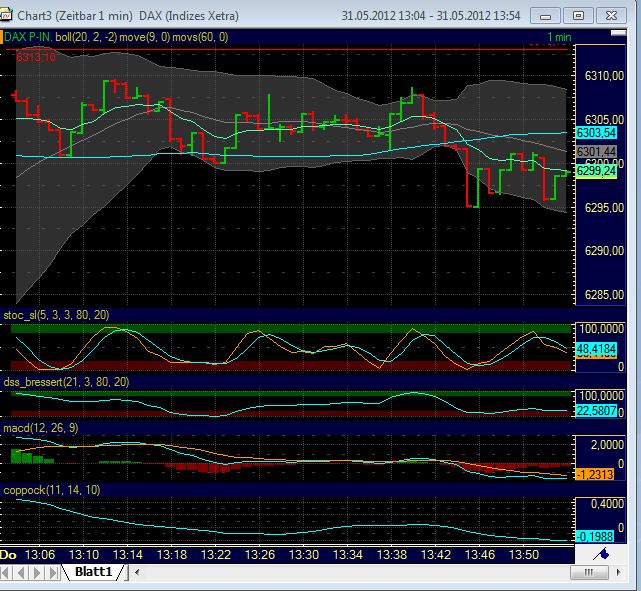Click the -1,2313 macd value marker

(595, 474)
